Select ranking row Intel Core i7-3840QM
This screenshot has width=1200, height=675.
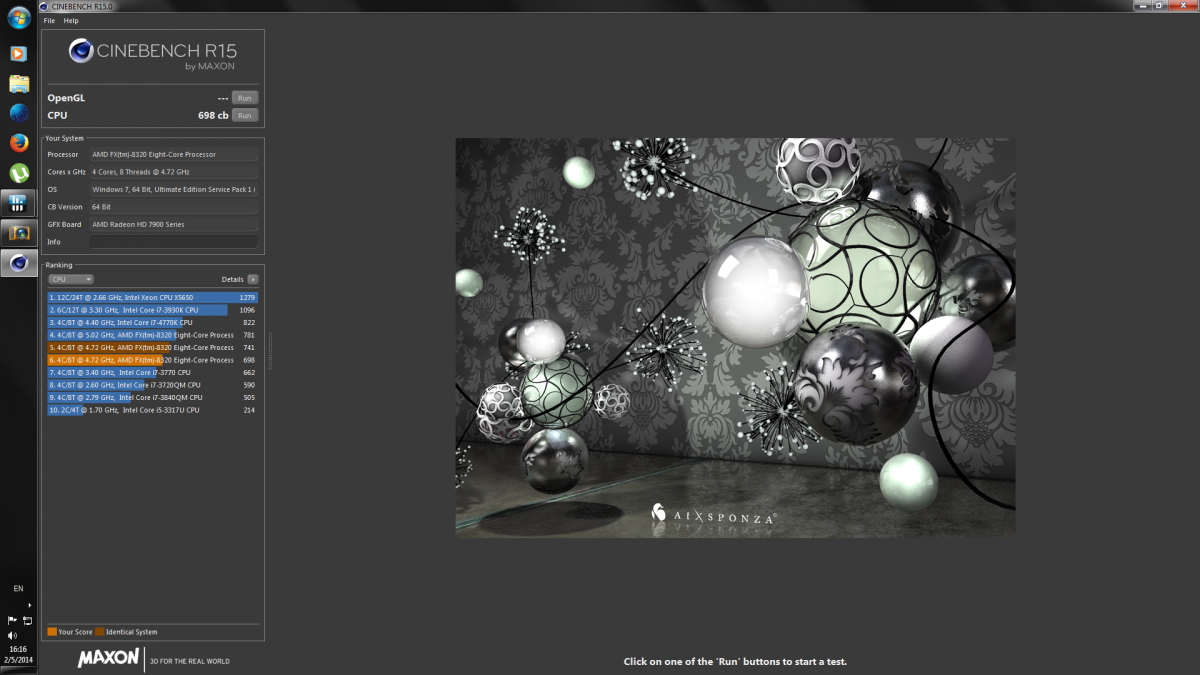(x=153, y=398)
